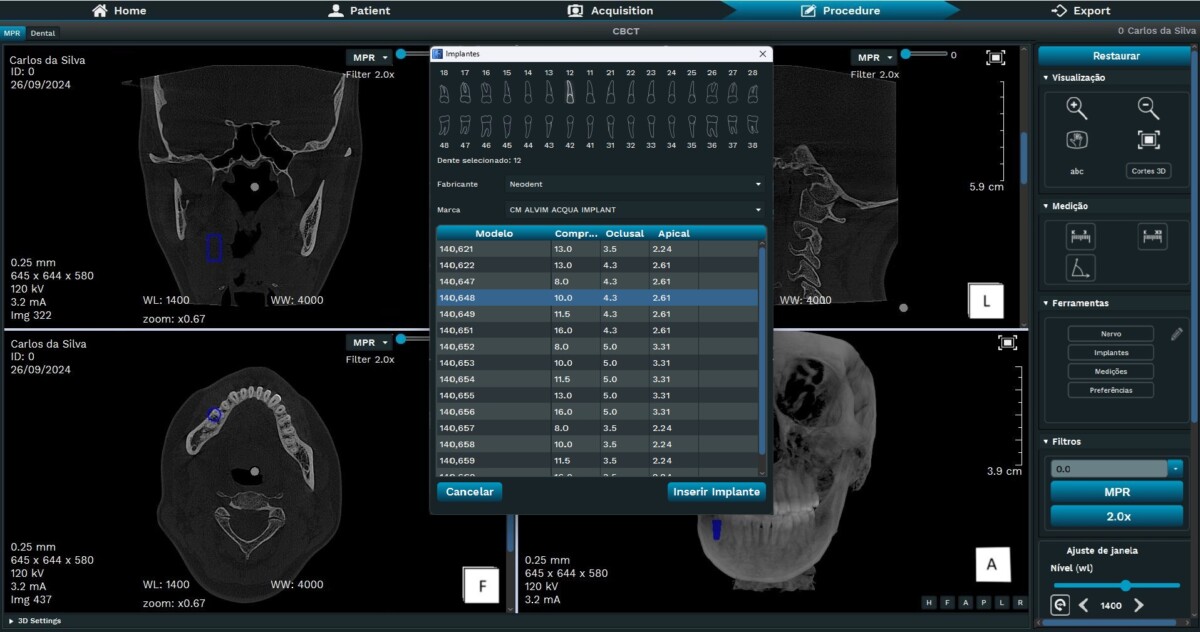The width and height of the screenshot is (1200, 632).
Task: Click the Inserir Implante button
Action: (x=717, y=491)
